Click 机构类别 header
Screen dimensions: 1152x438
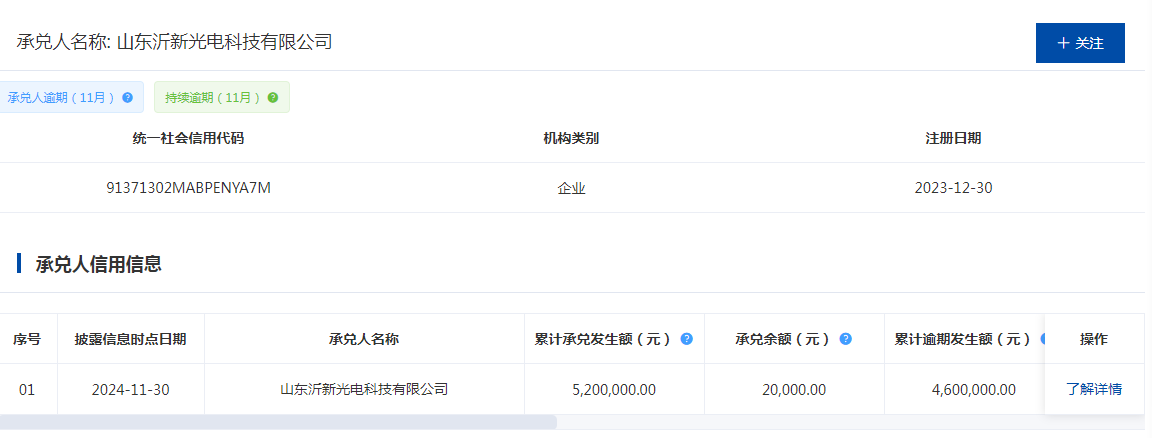pyautogui.click(x=572, y=138)
